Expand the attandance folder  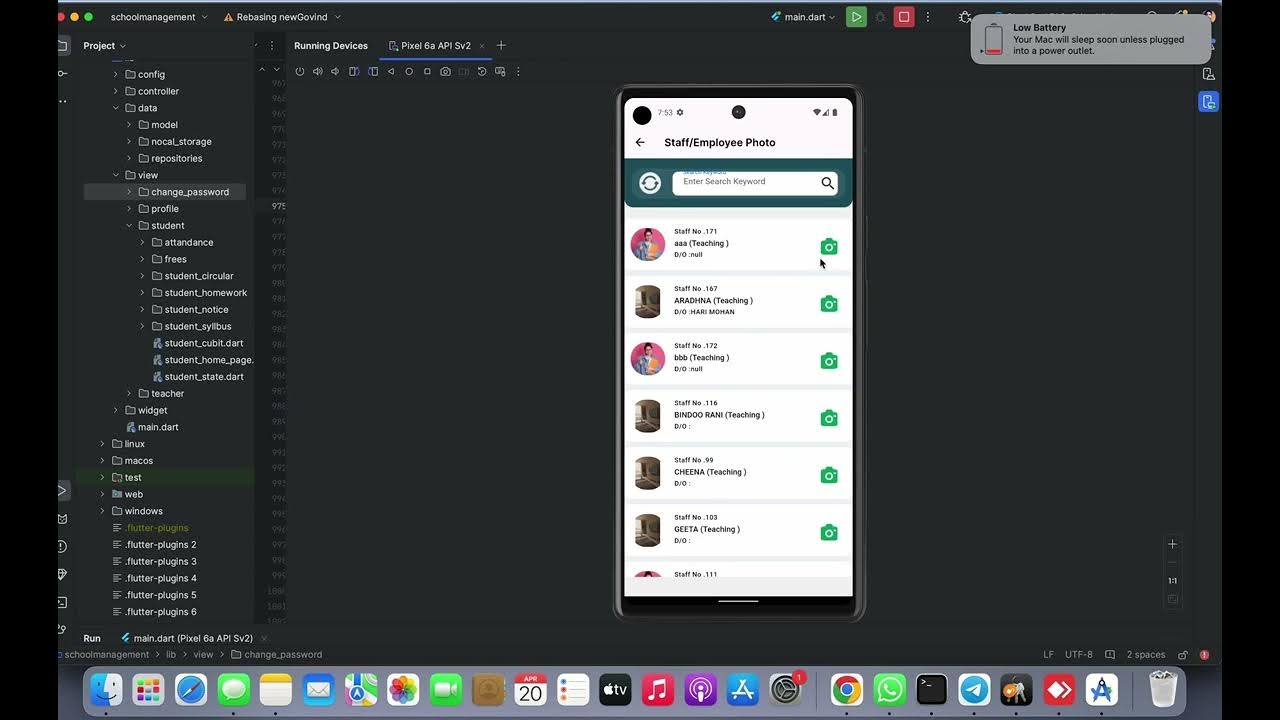142,242
